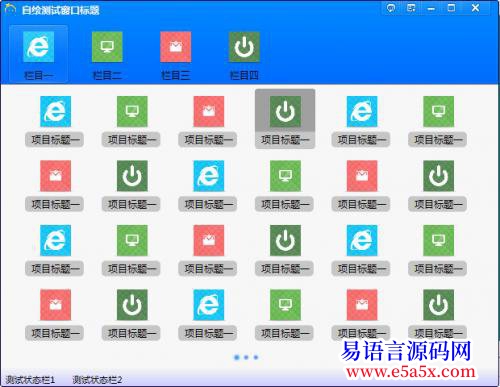Select the IE icon in row one, column one

[55, 111]
